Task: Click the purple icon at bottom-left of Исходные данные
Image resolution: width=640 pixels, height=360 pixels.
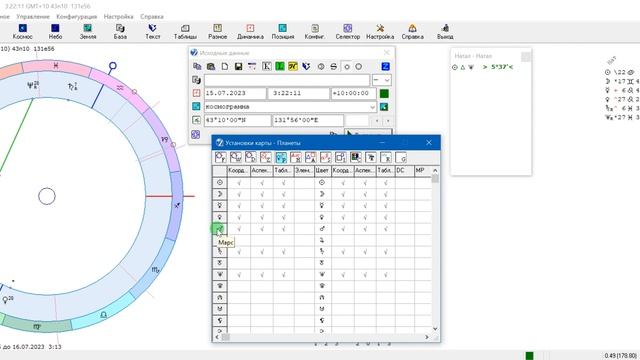Action: (196, 135)
